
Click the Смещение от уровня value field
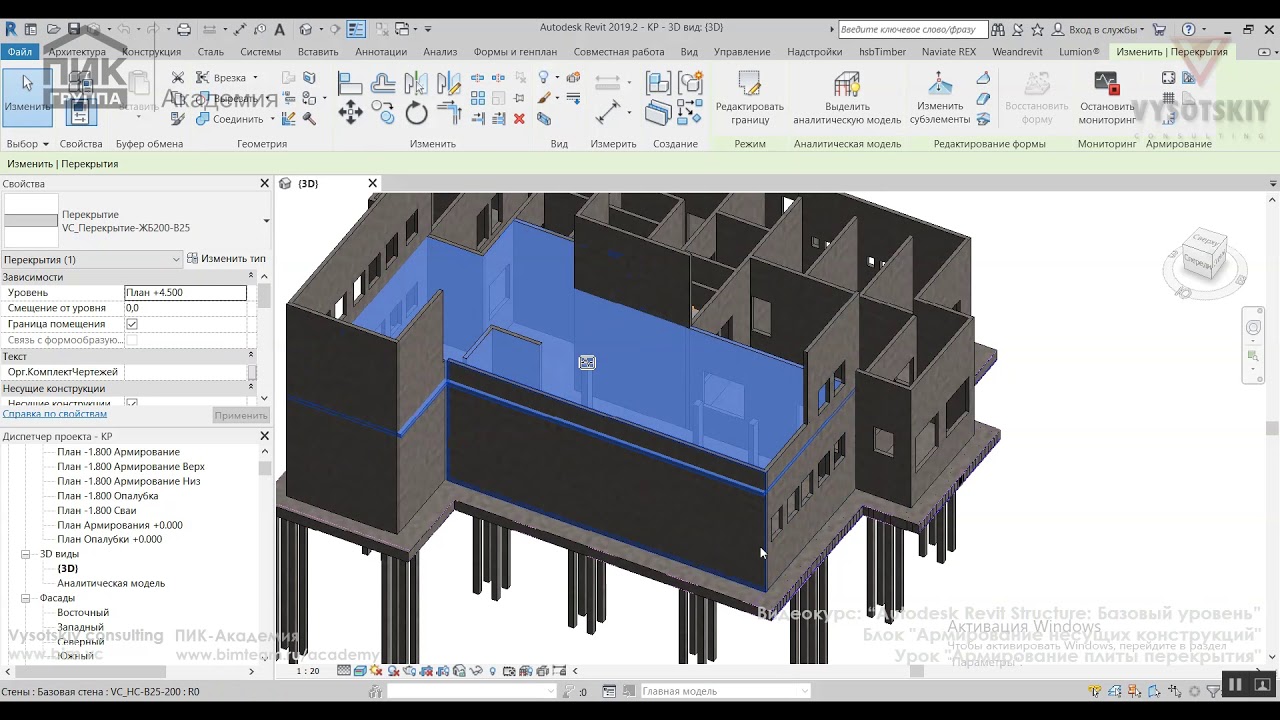click(x=185, y=308)
